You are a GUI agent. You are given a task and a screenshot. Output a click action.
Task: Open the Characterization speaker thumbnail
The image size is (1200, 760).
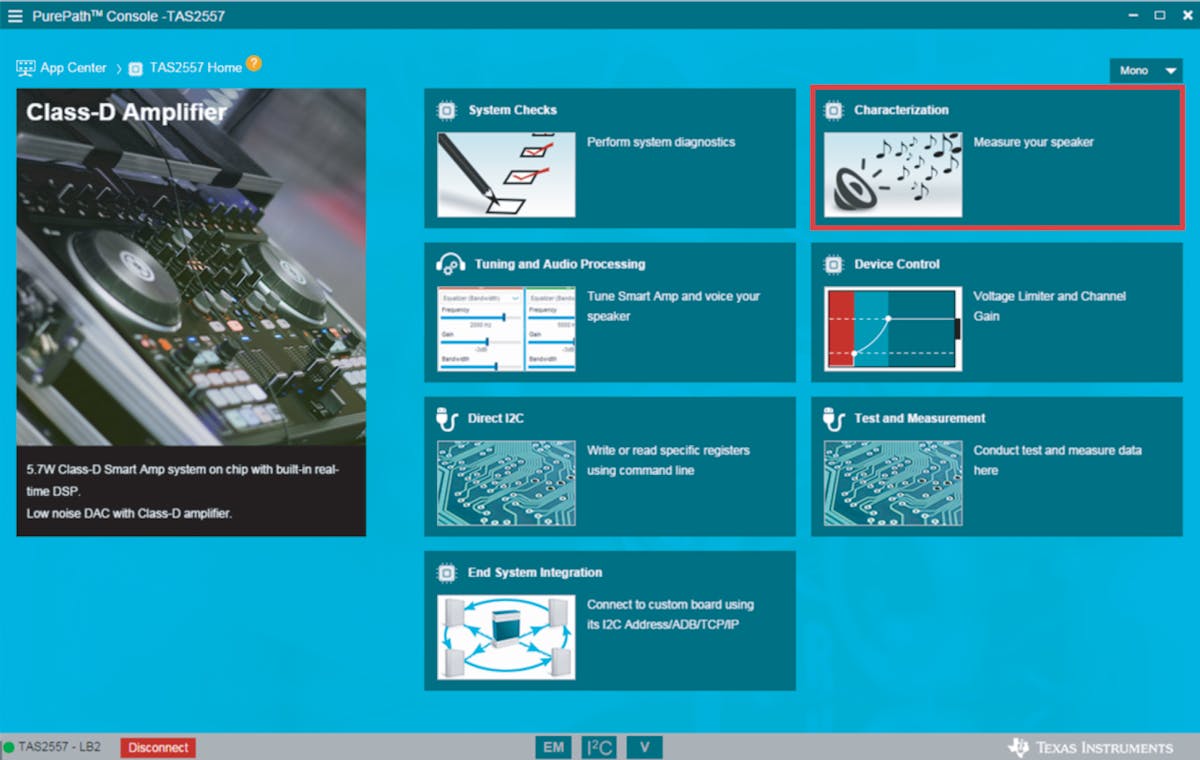tap(892, 175)
